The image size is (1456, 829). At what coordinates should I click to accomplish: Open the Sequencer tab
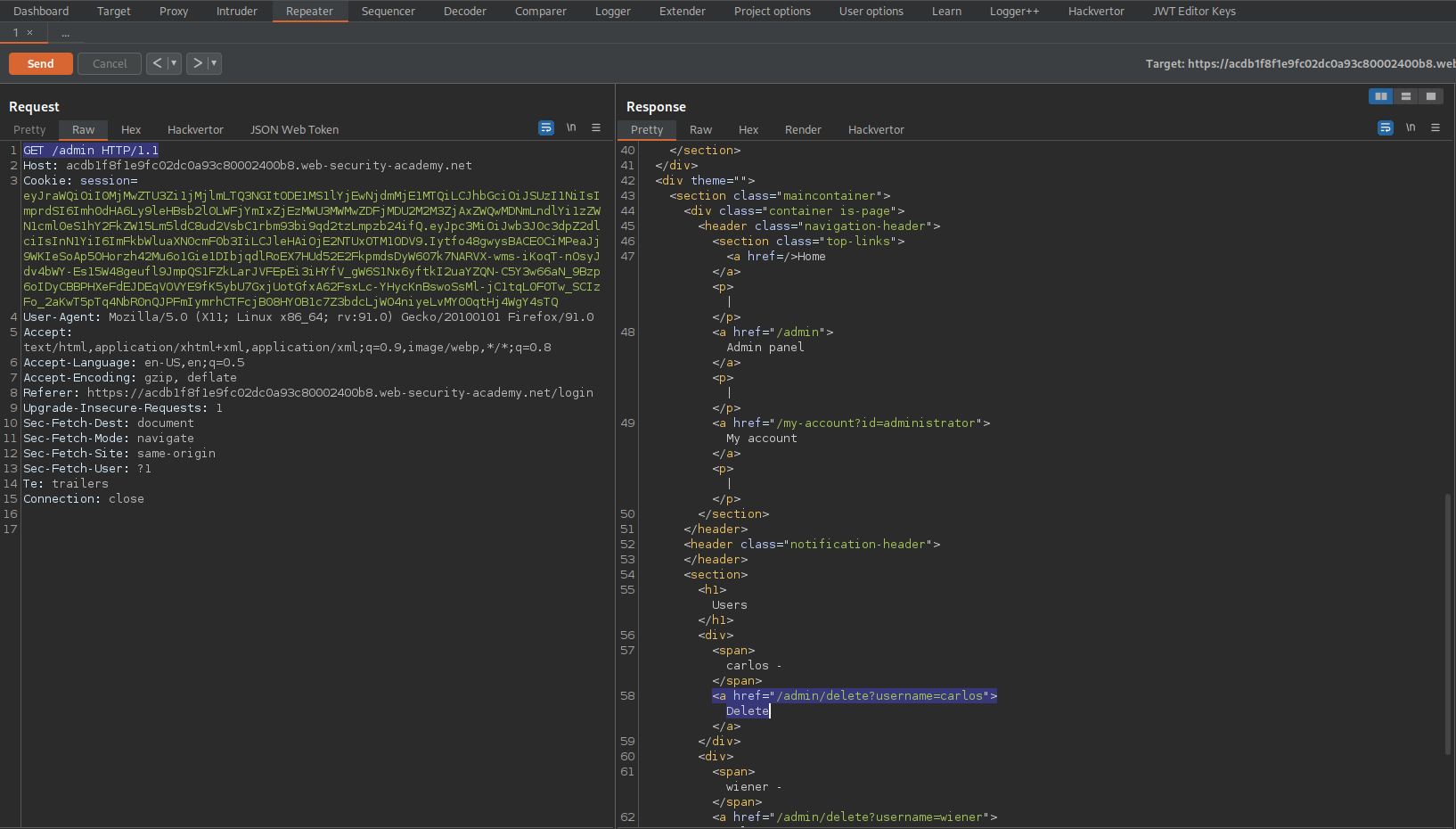click(389, 12)
